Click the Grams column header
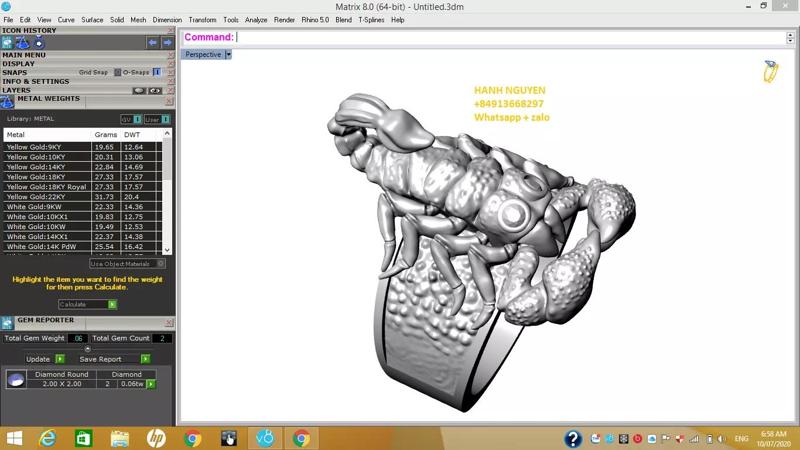 click(106, 135)
